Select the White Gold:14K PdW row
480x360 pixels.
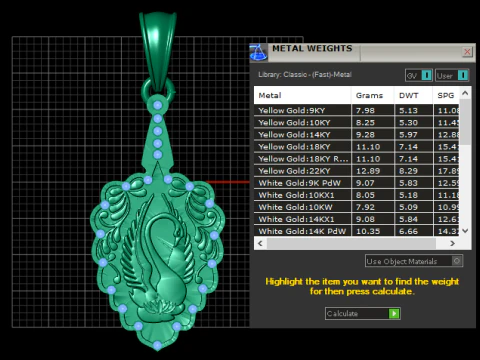(x=357, y=231)
